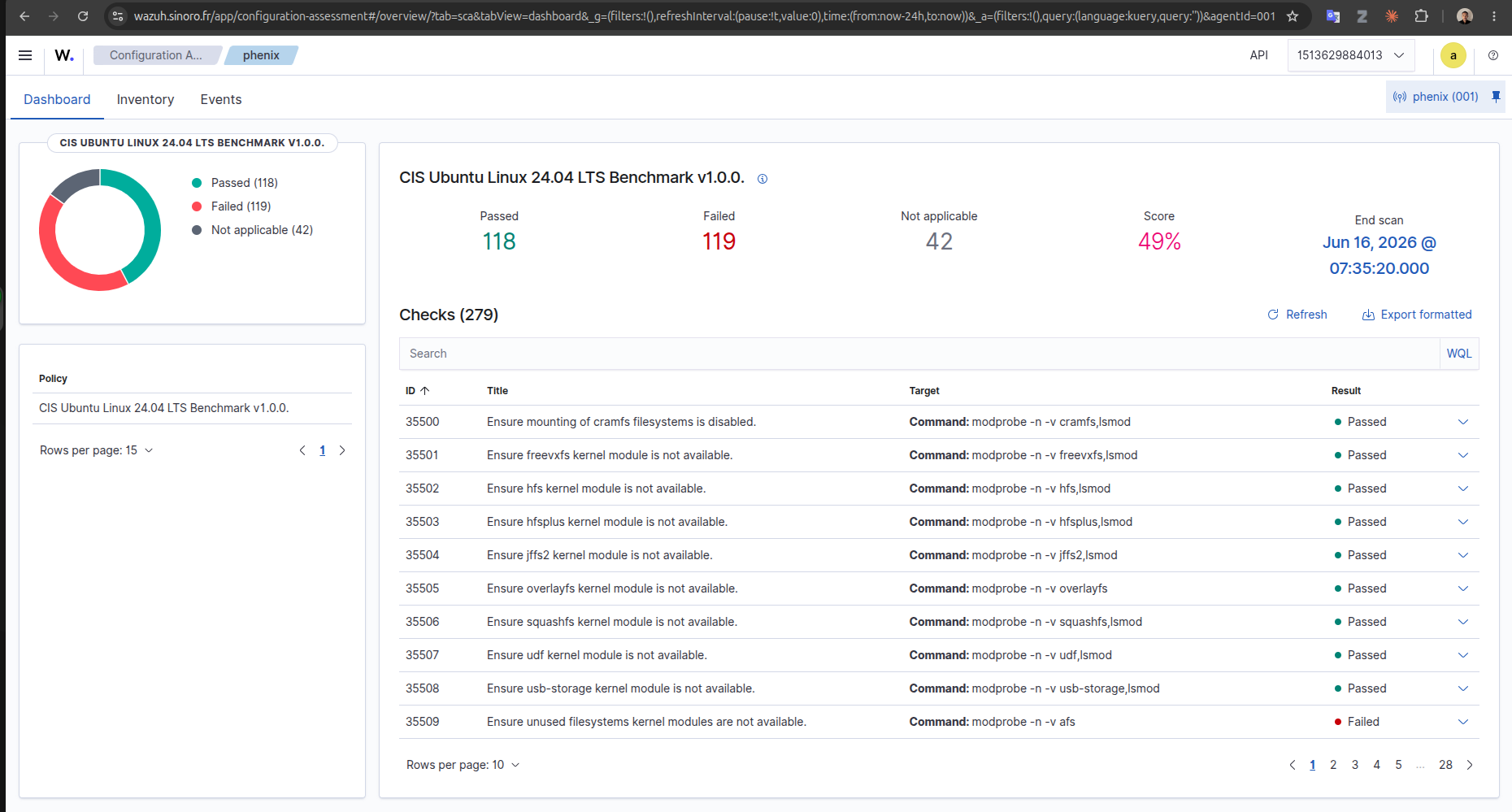1512x812 pixels.
Task: Open the Google Translate extension icon
Action: (x=1333, y=16)
